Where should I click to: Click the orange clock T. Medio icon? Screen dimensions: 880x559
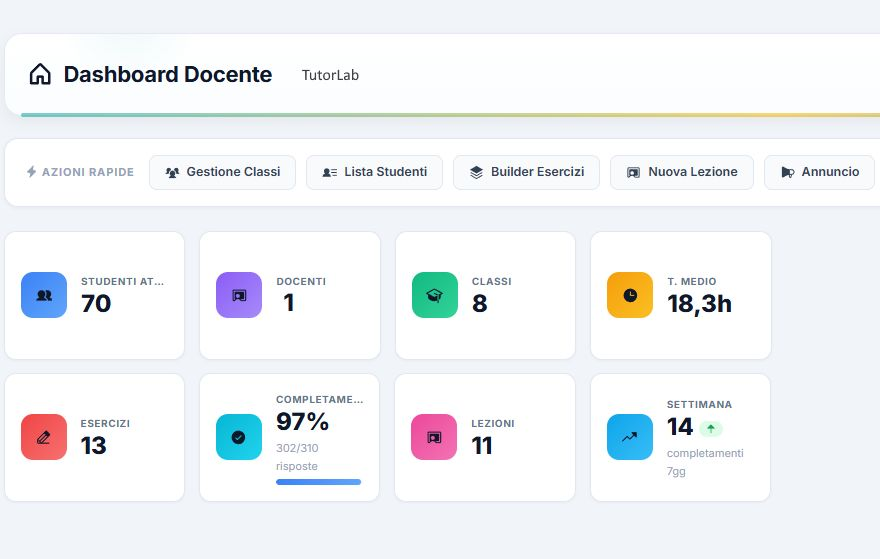pyautogui.click(x=630, y=295)
